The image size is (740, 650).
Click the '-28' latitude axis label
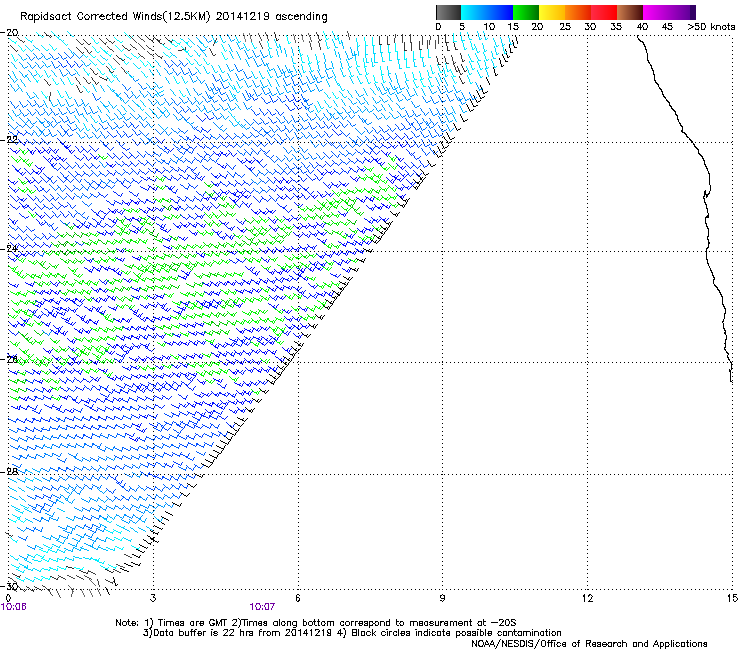(9, 472)
